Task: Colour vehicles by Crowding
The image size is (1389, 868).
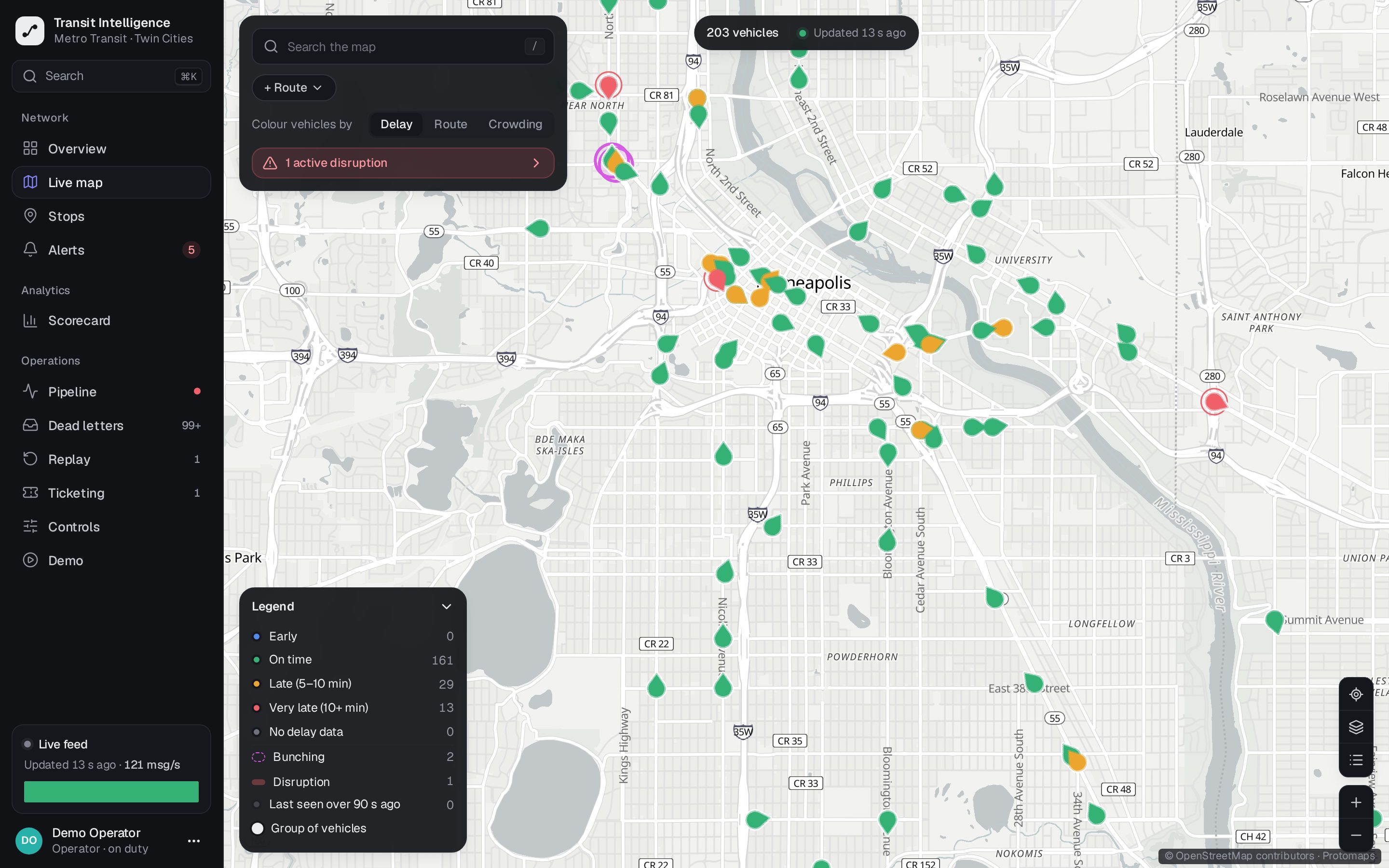Action: pos(515,124)
